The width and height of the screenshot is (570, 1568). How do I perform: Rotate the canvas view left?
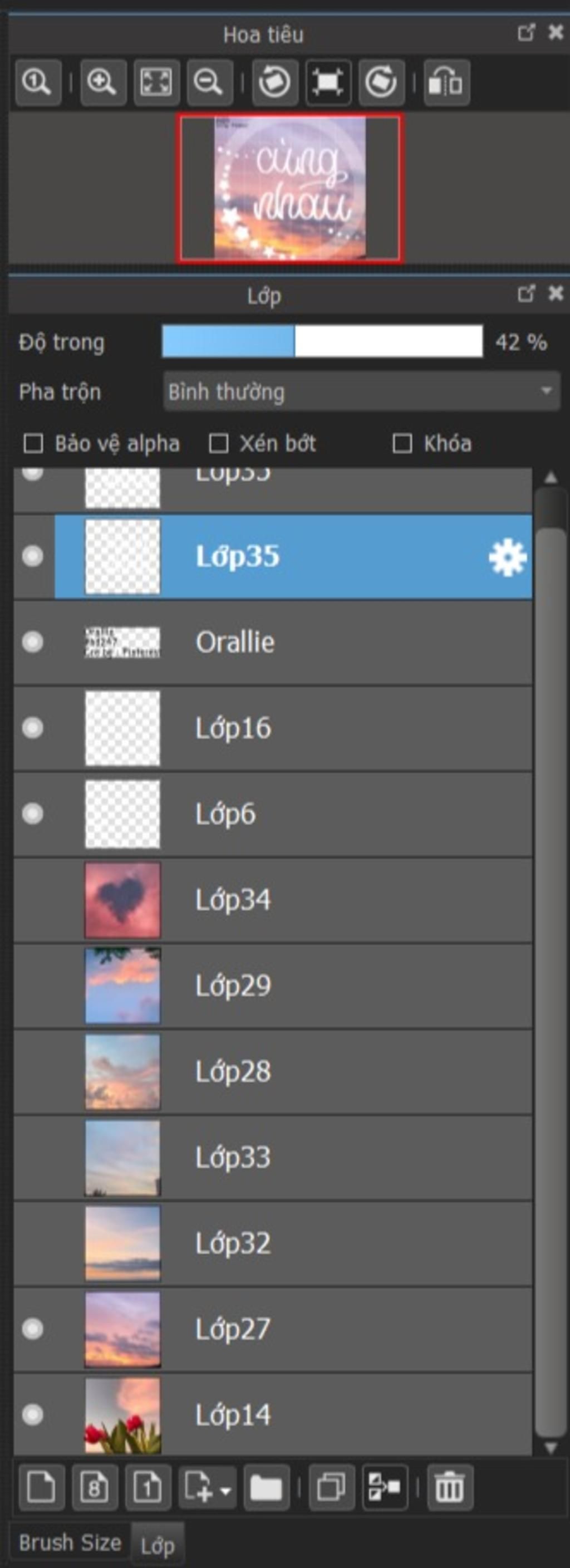pos(274,82)
